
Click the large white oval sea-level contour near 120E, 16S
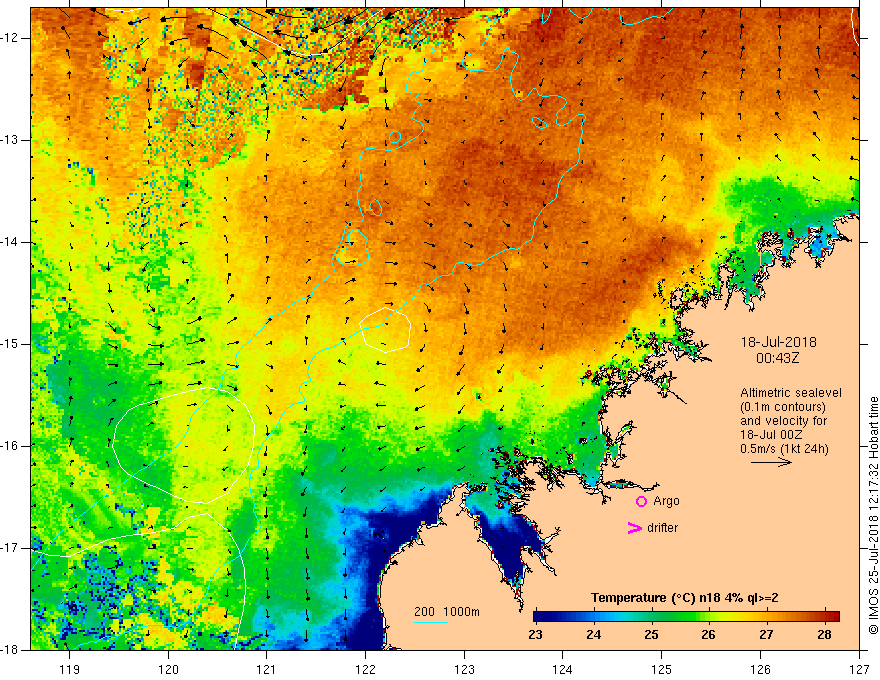pyautogui.click(x=184, y=445)
